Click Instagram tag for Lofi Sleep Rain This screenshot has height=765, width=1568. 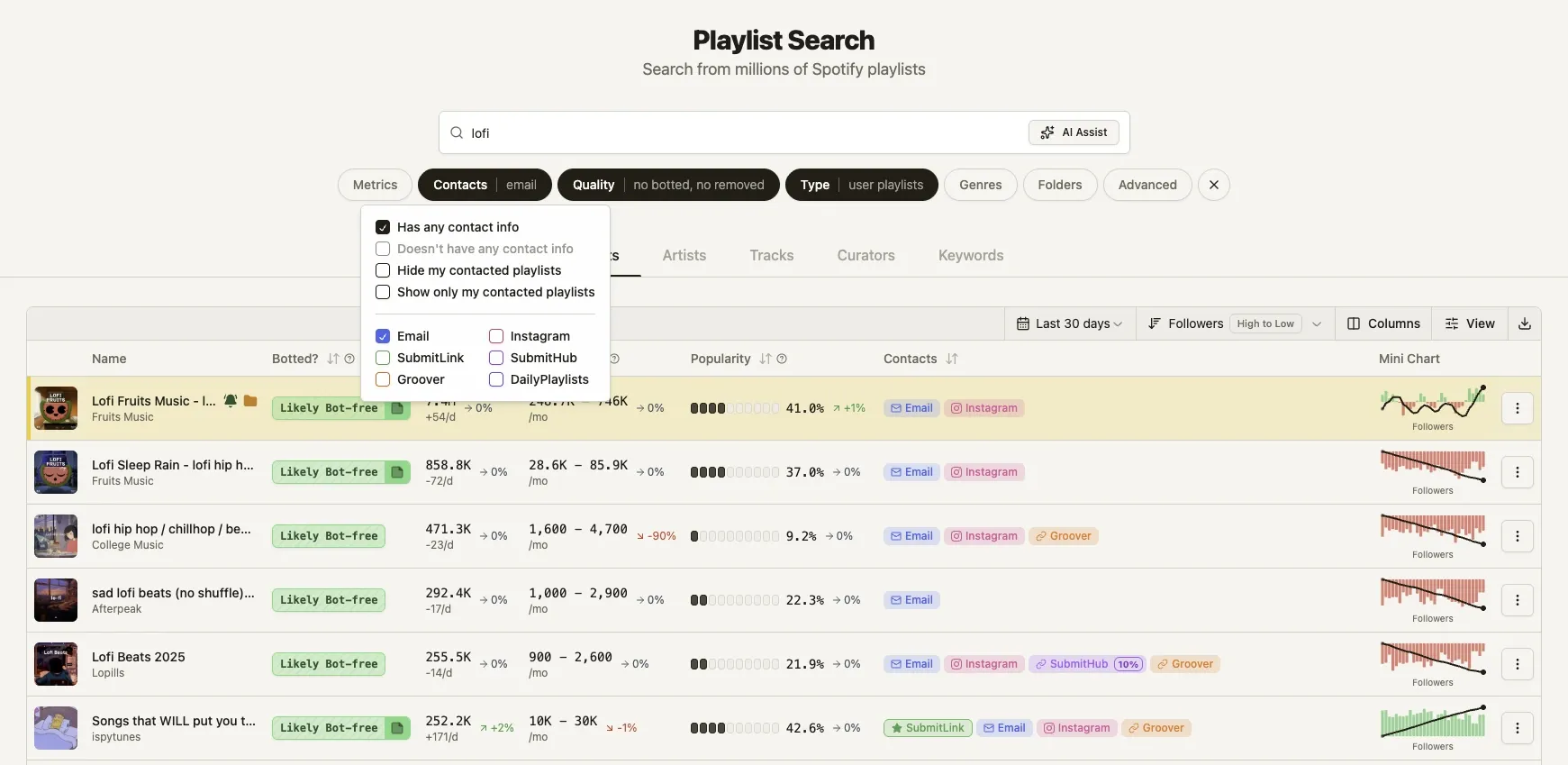click(984, 472)
